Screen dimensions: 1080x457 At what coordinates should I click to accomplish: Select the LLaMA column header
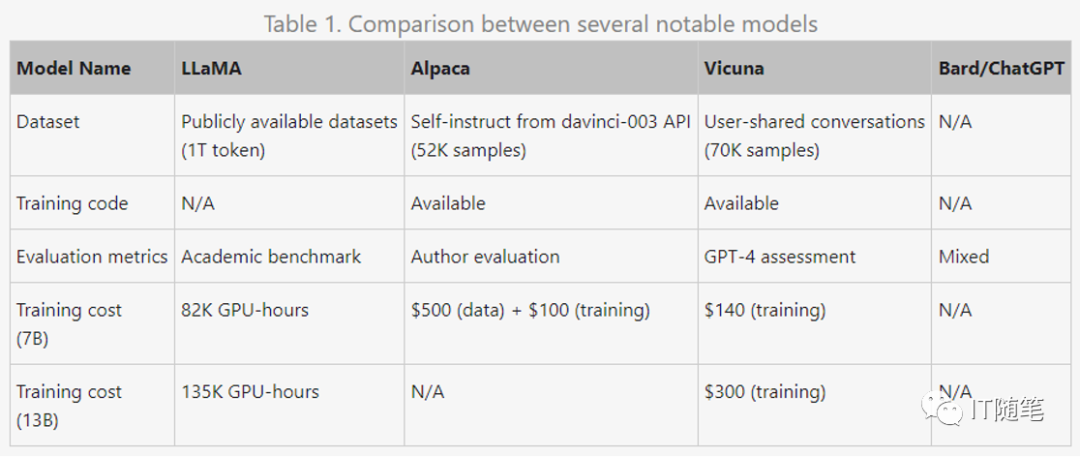(x=212, y=69)
